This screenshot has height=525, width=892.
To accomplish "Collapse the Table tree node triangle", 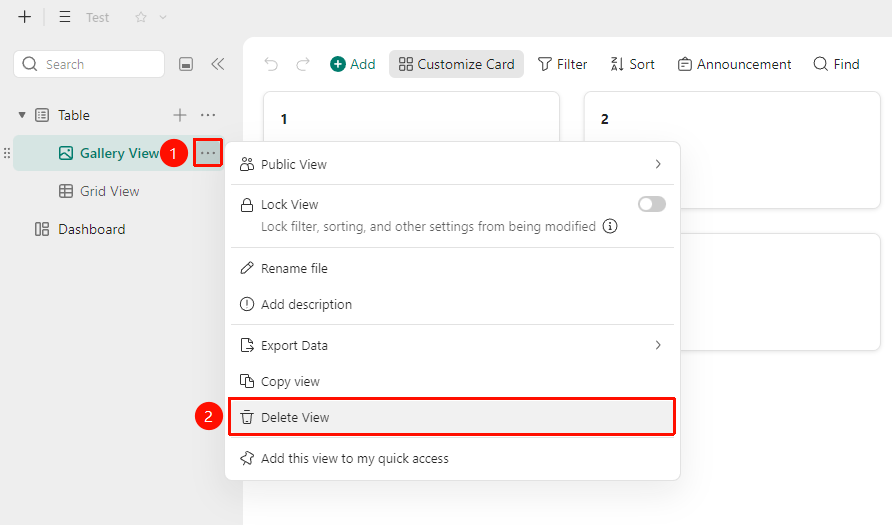I will tap(22, 115).
